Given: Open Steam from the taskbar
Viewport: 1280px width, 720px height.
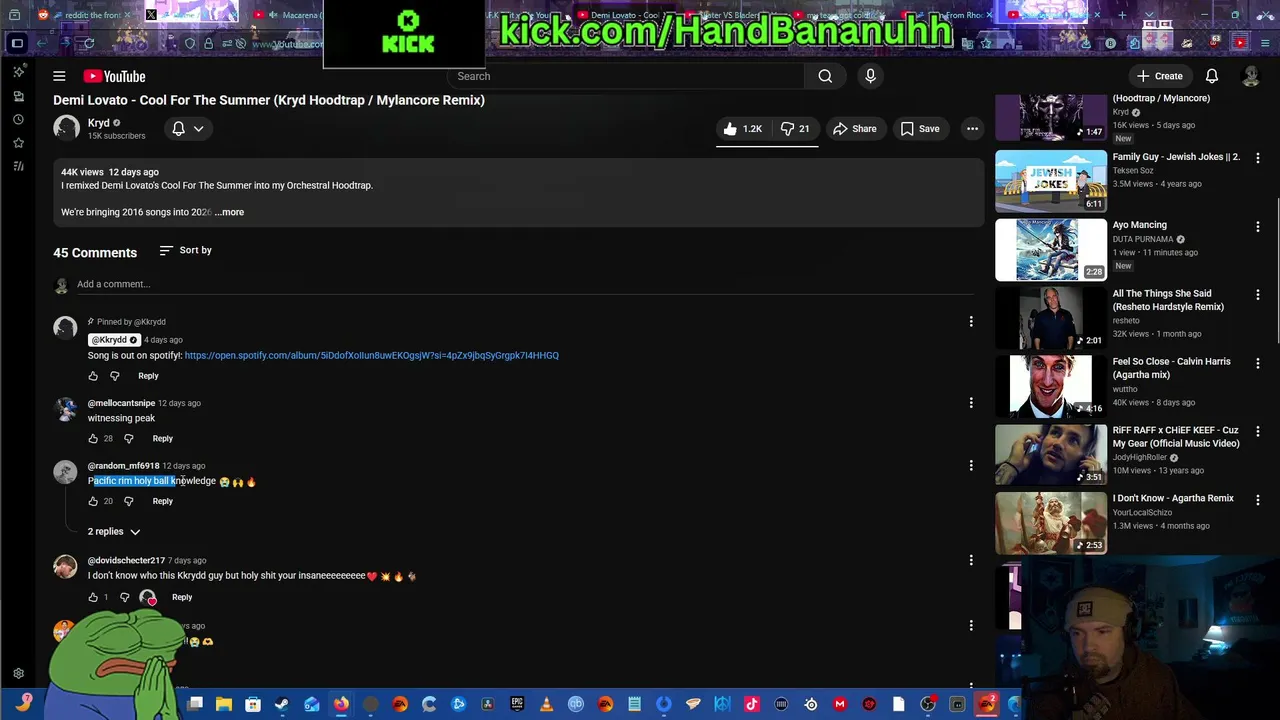Looking at the screenshot, I should coord(283,705).
